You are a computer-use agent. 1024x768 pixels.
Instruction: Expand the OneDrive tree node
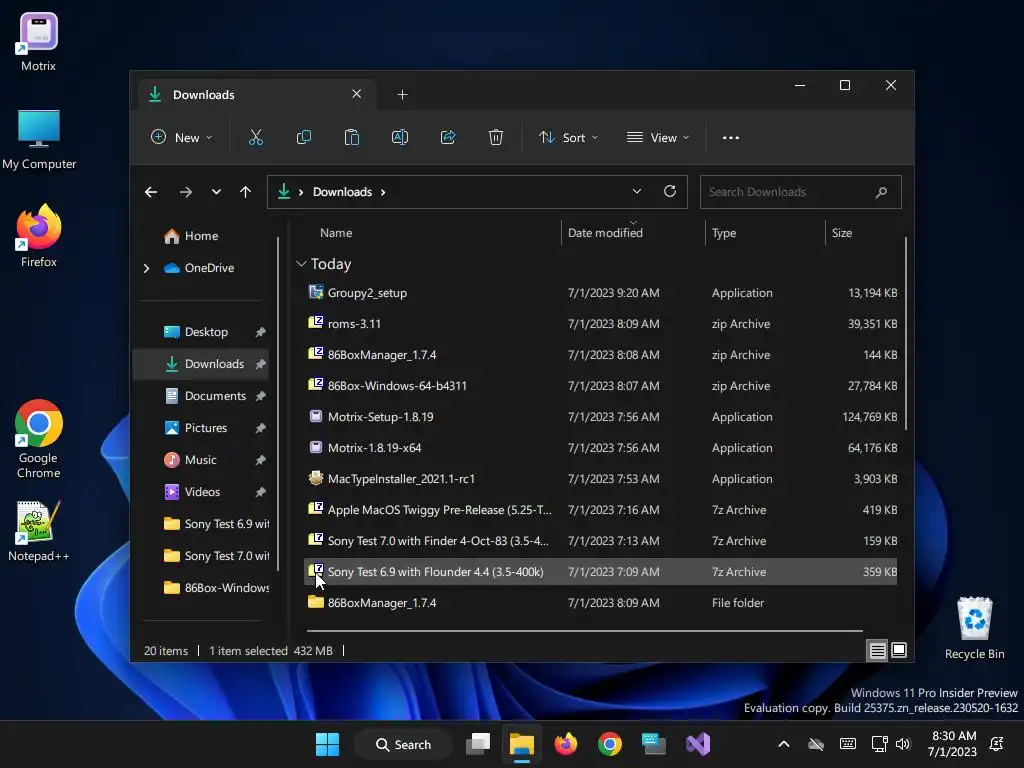[x=146, y=268]
